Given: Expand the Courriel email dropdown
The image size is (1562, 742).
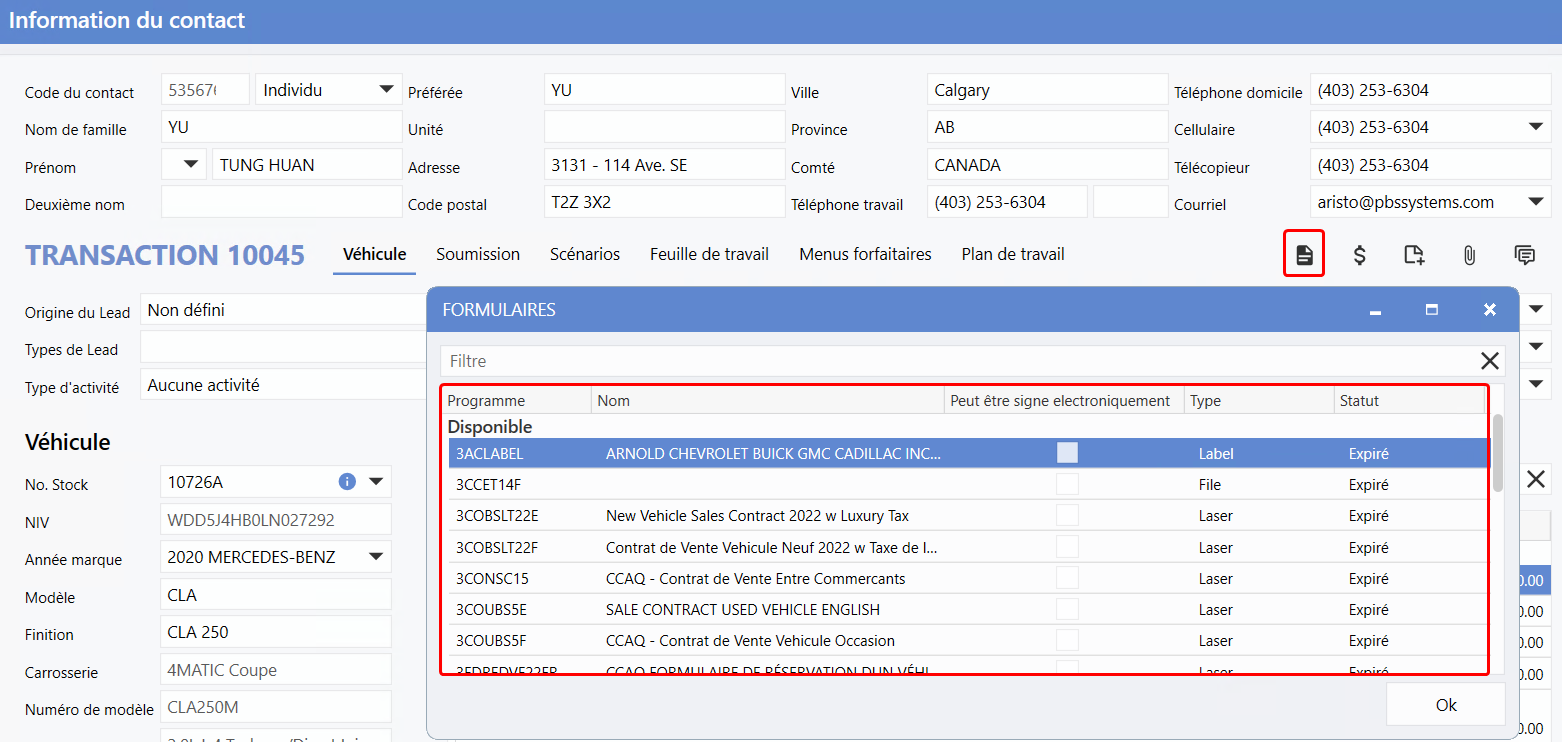Looking at the screenshot, I should [x=1536, y=202].
